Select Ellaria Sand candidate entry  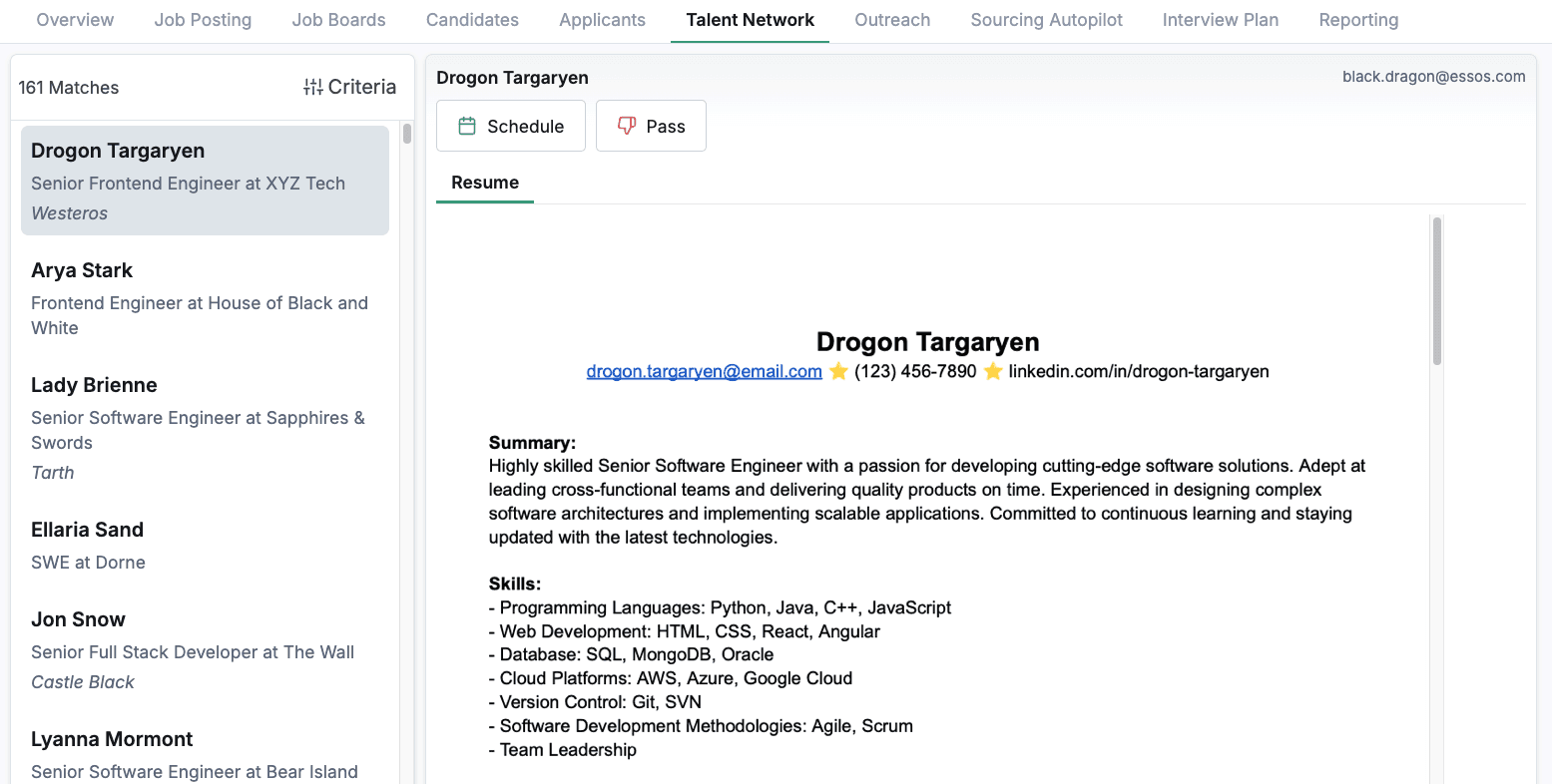pyautogui.click(x=205, y=545)
